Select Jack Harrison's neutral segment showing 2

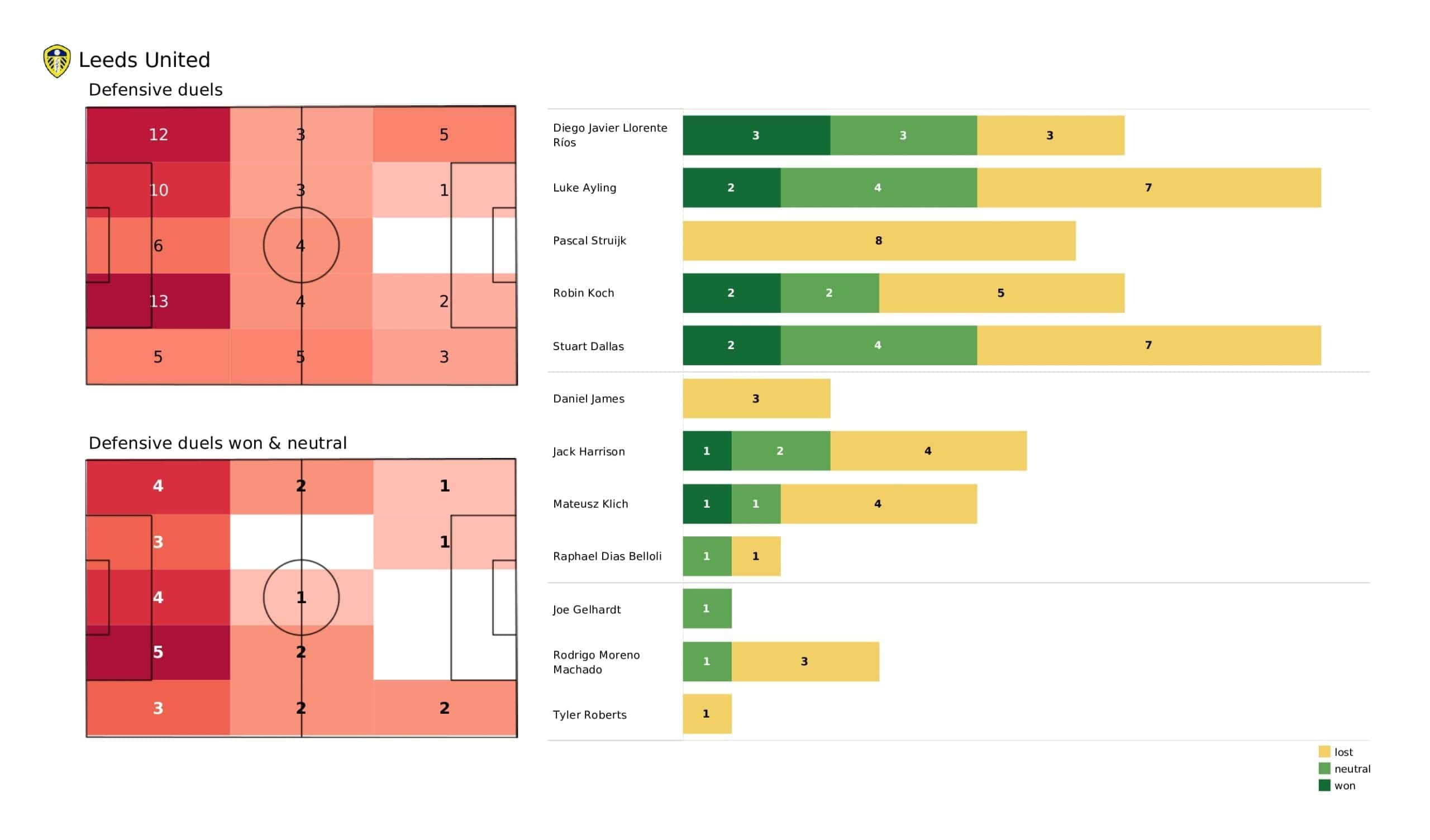[x=781, y=451]
